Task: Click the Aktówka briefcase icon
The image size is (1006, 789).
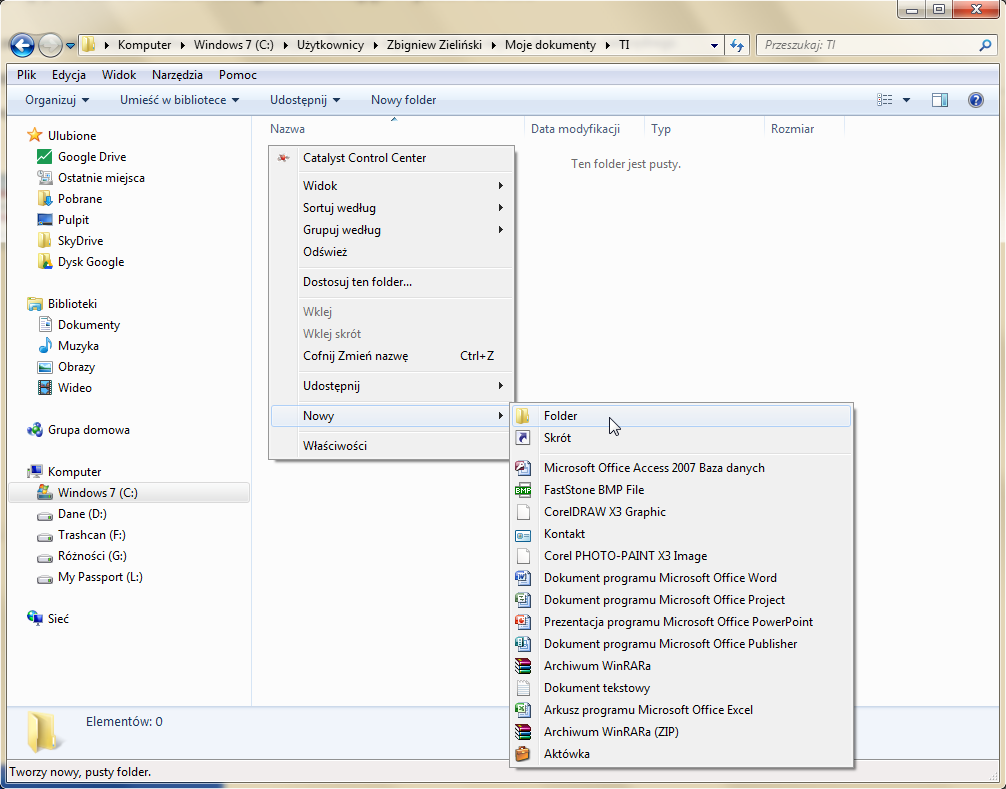Action: [x=523, y=754]
